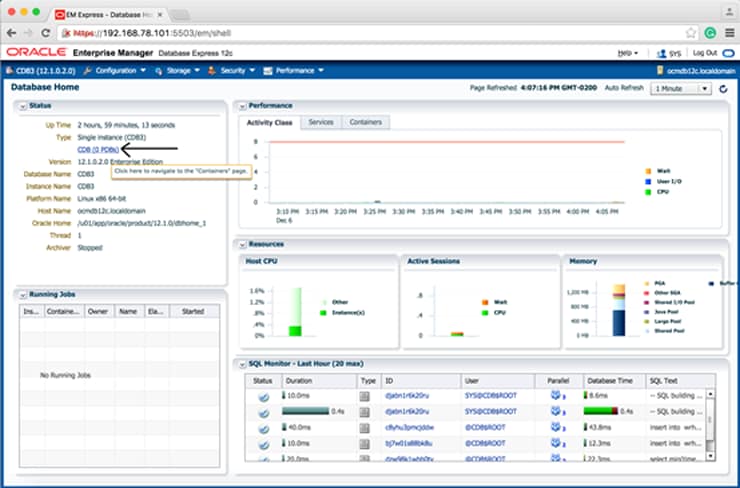Open the Configuration menu
This screenshot has width=740, height=488.
pos(115,70)
